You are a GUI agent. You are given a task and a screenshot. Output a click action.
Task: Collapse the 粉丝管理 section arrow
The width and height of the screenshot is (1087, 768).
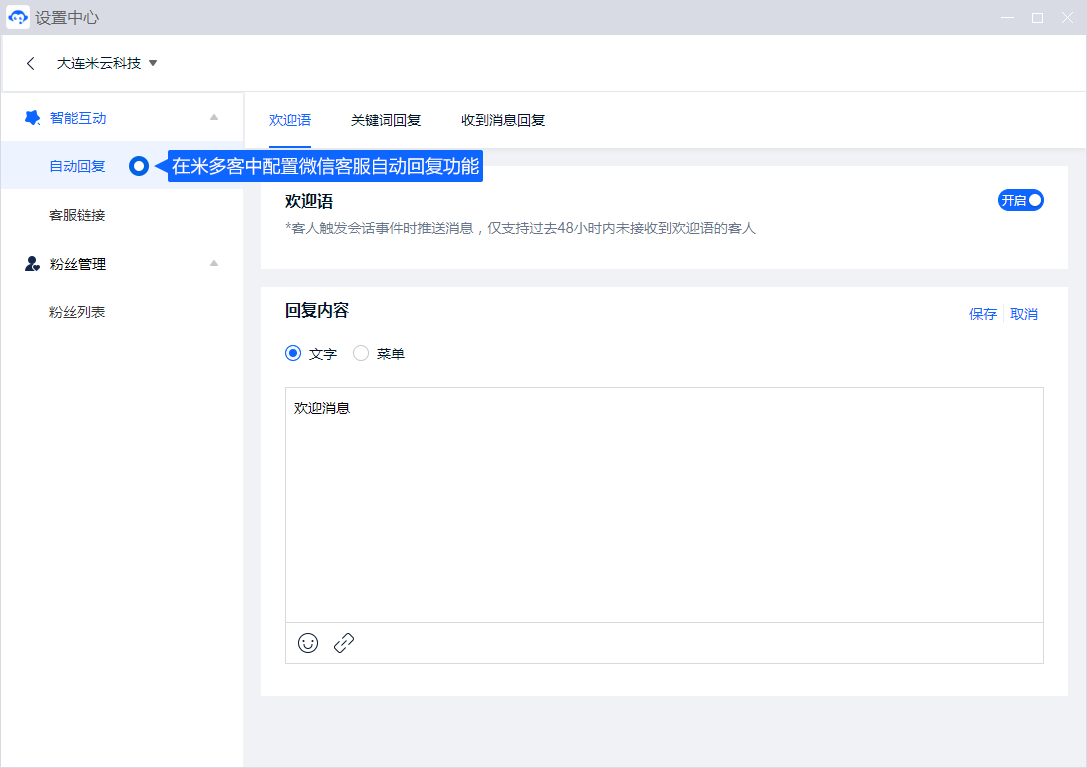tap(213, 264)
